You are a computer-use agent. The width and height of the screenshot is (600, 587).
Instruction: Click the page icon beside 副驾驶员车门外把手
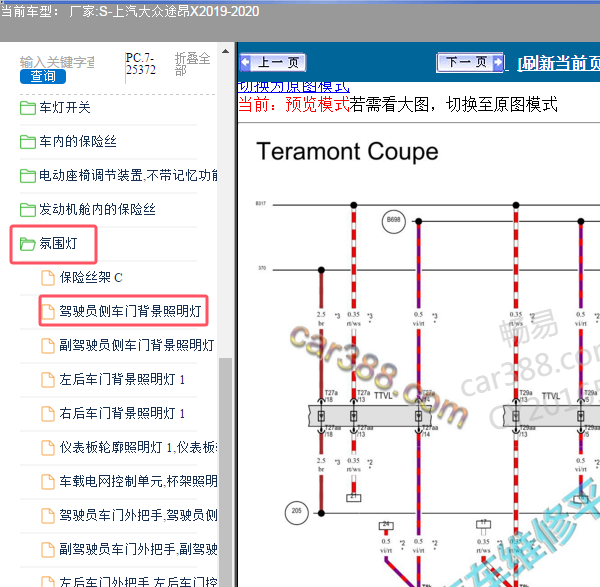click(48, 549)
